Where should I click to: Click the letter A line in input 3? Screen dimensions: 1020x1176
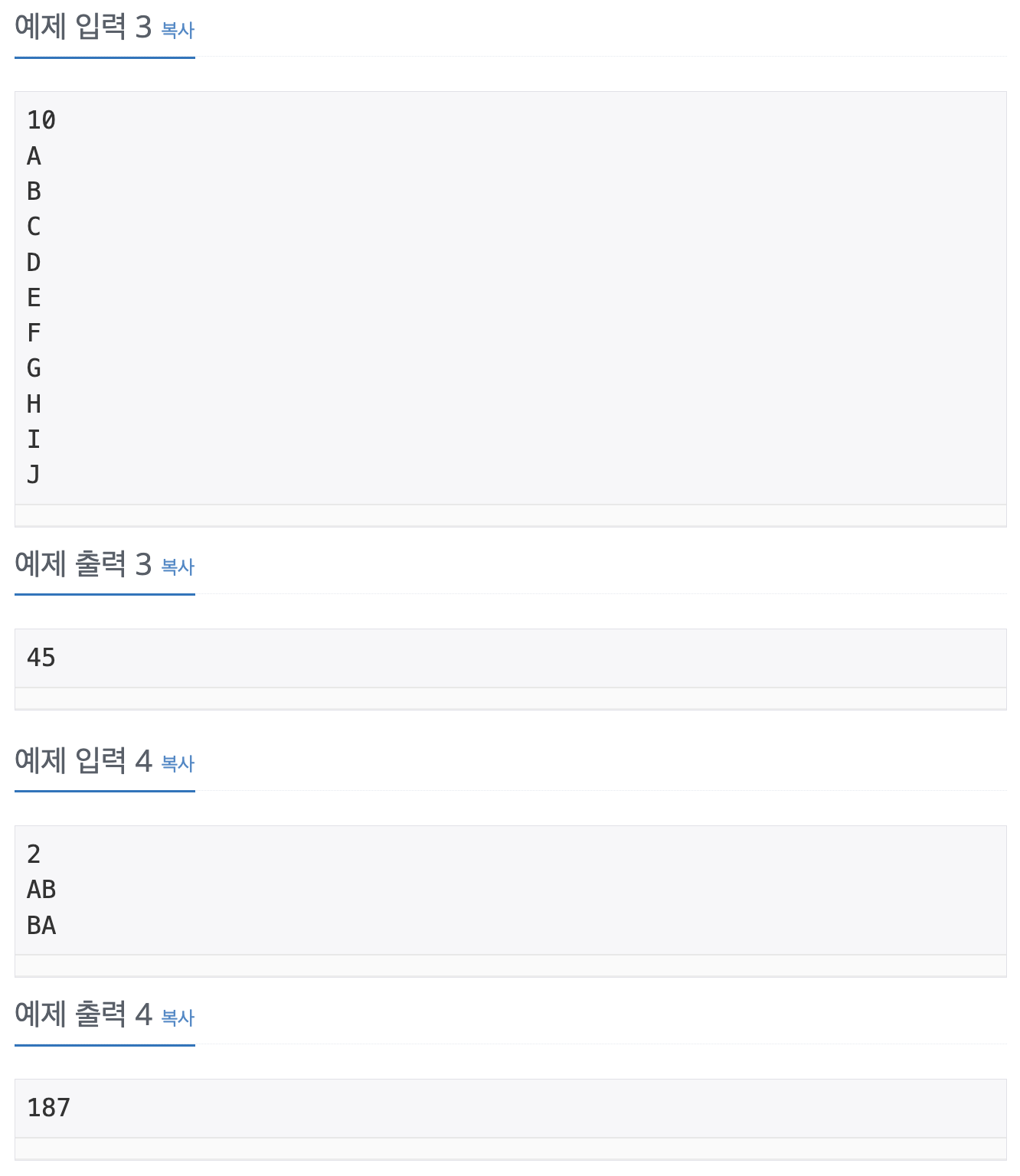coord(34,156)
